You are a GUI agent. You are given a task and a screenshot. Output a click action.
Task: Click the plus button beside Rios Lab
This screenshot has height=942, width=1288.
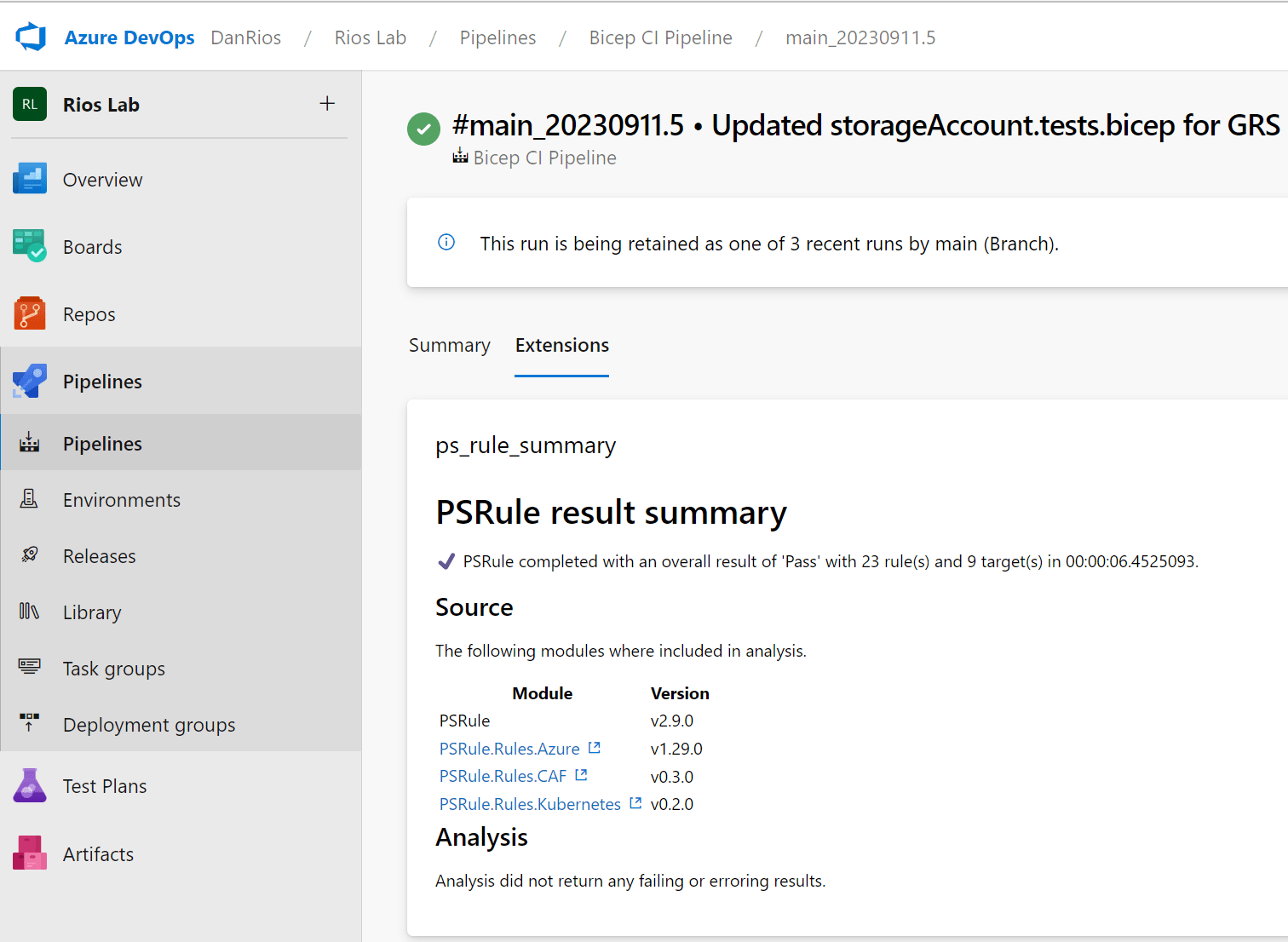click(x=327, y=104)
